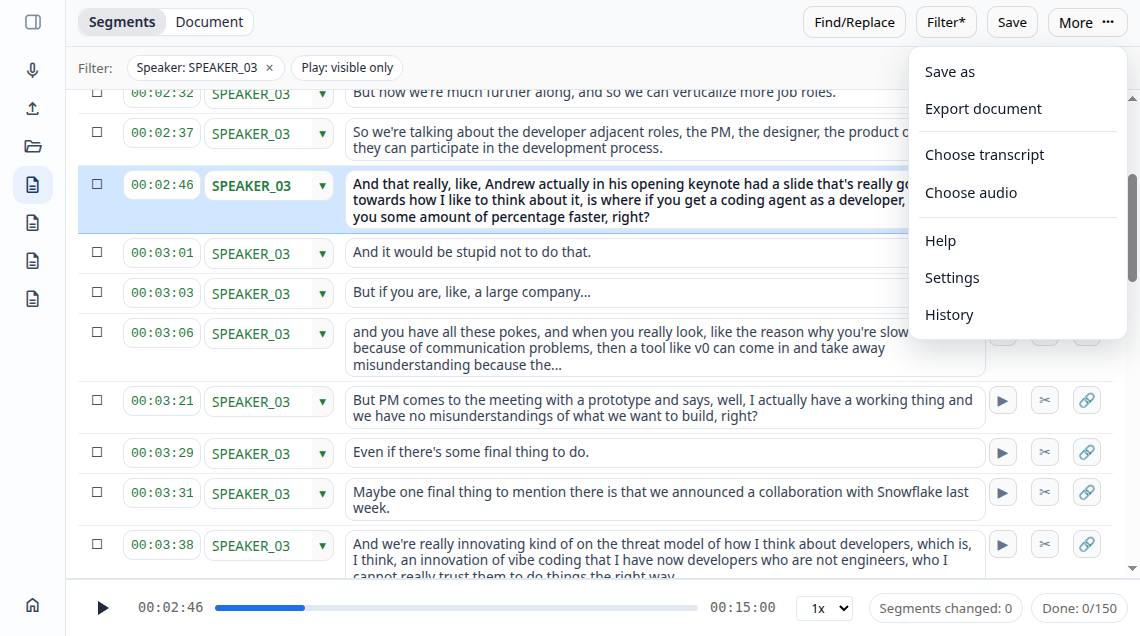1140x636 pixels.
Task: Toggle the sidebar panel icon at top left
Action: pyautogui.click(x=32, y=21)
